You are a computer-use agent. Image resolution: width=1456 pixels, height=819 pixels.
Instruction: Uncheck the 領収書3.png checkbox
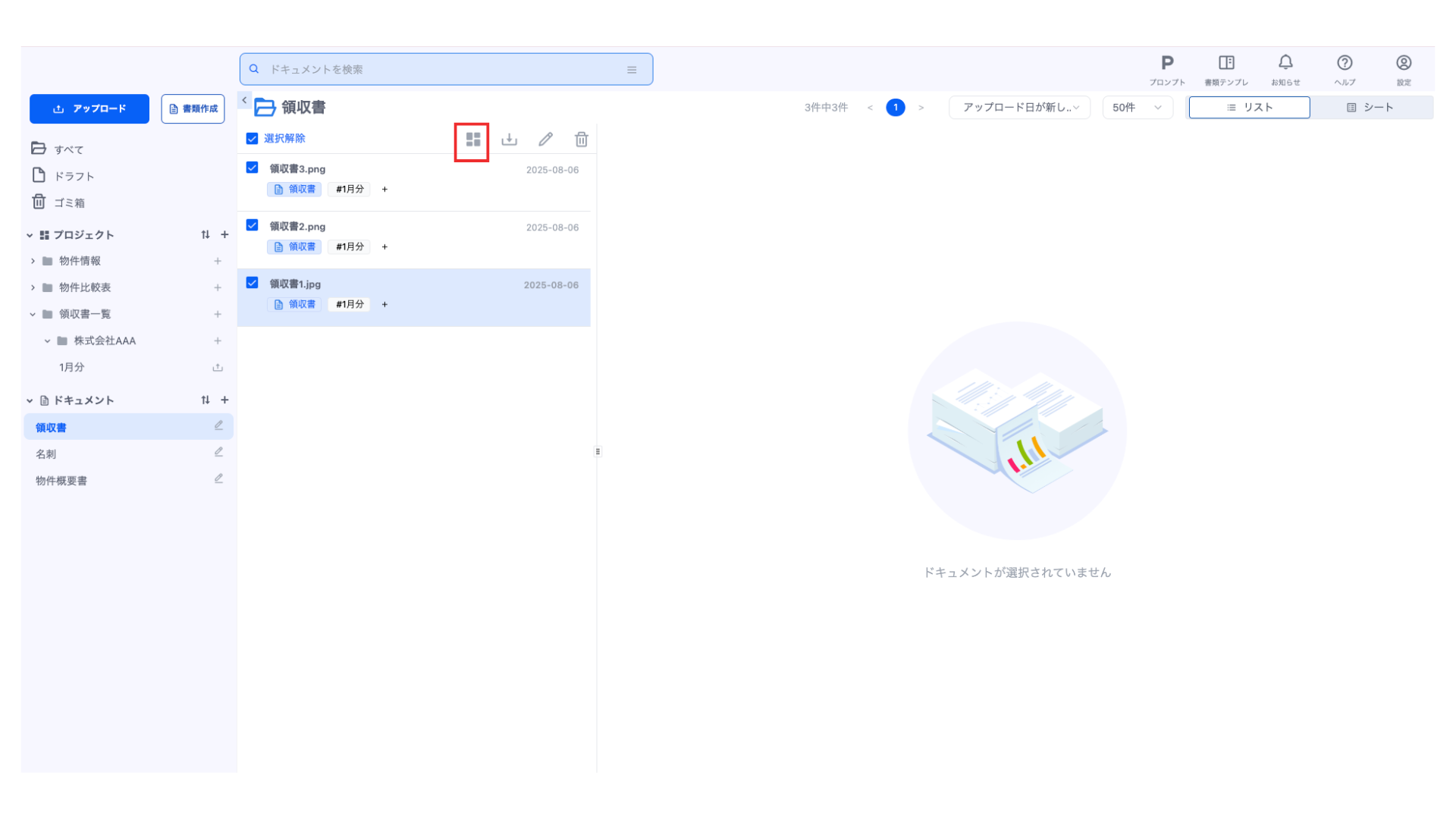(253, 168)
